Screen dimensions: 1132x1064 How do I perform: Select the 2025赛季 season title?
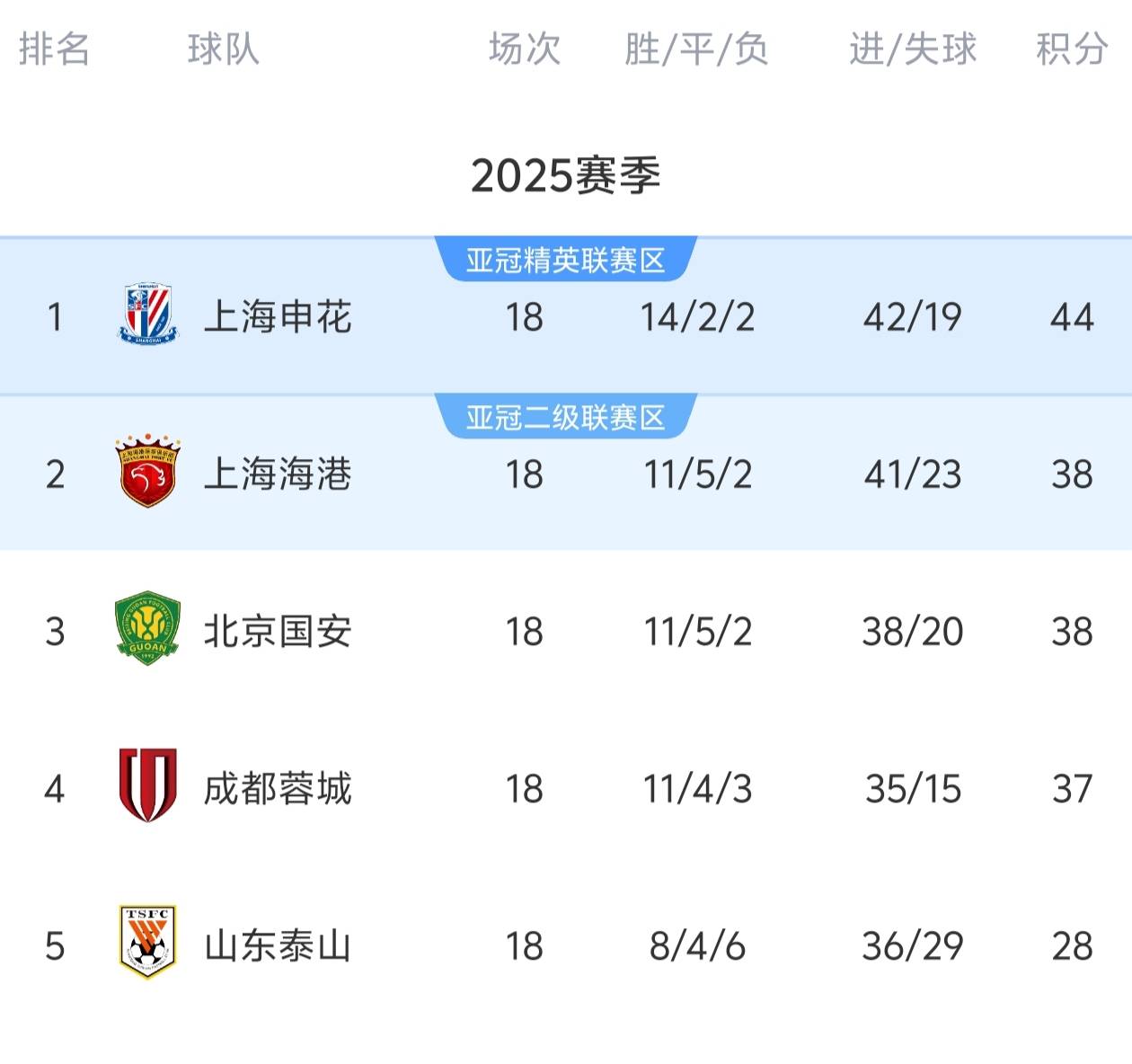(566, 175)
